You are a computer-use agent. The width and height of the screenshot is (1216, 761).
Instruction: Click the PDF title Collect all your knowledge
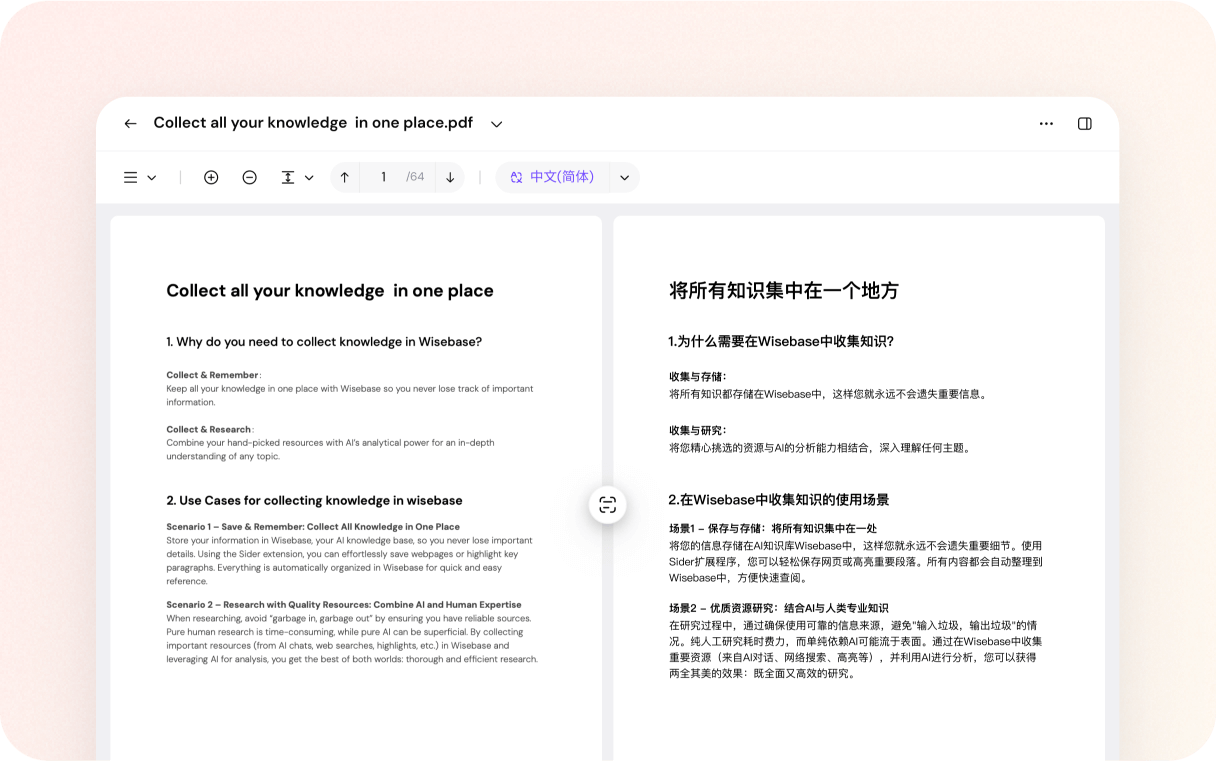(313, 123)
